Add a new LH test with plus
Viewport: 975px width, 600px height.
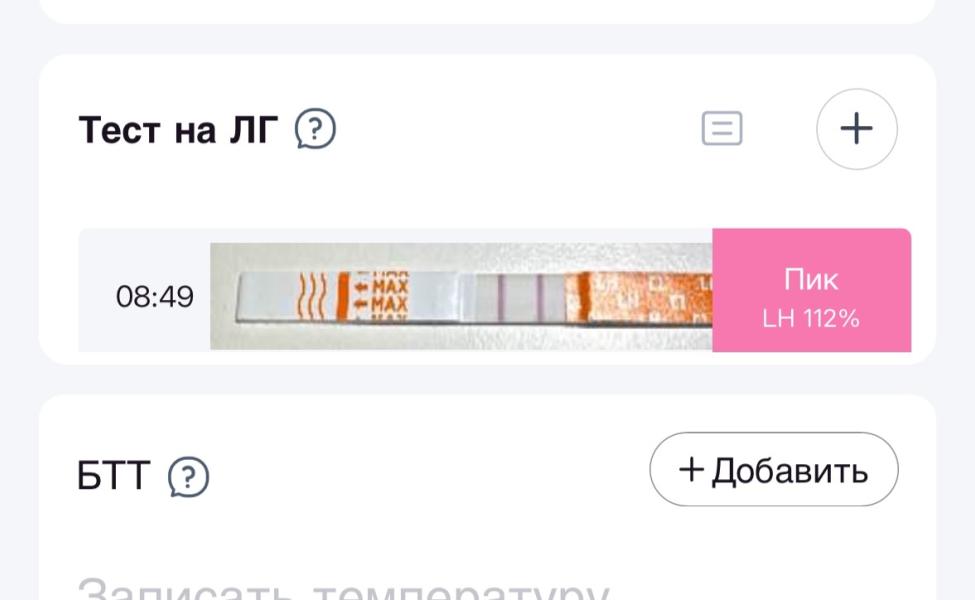click(857, 129)
